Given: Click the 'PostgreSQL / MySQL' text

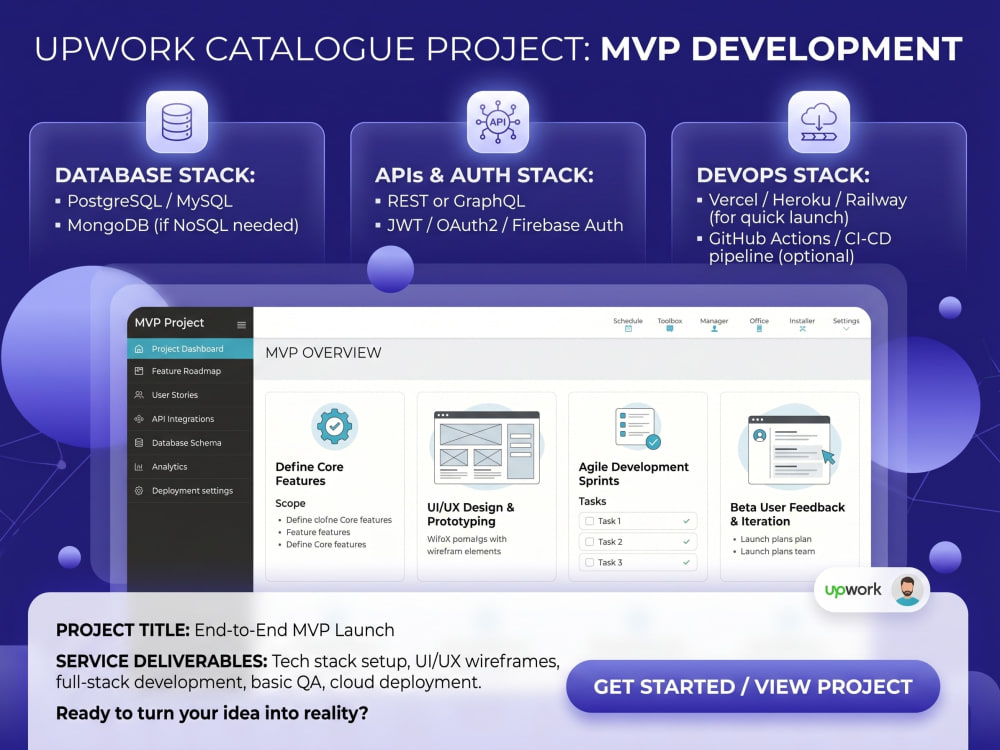Looking at the screenshot, I should pyautogui.click(x=150, y=201).
